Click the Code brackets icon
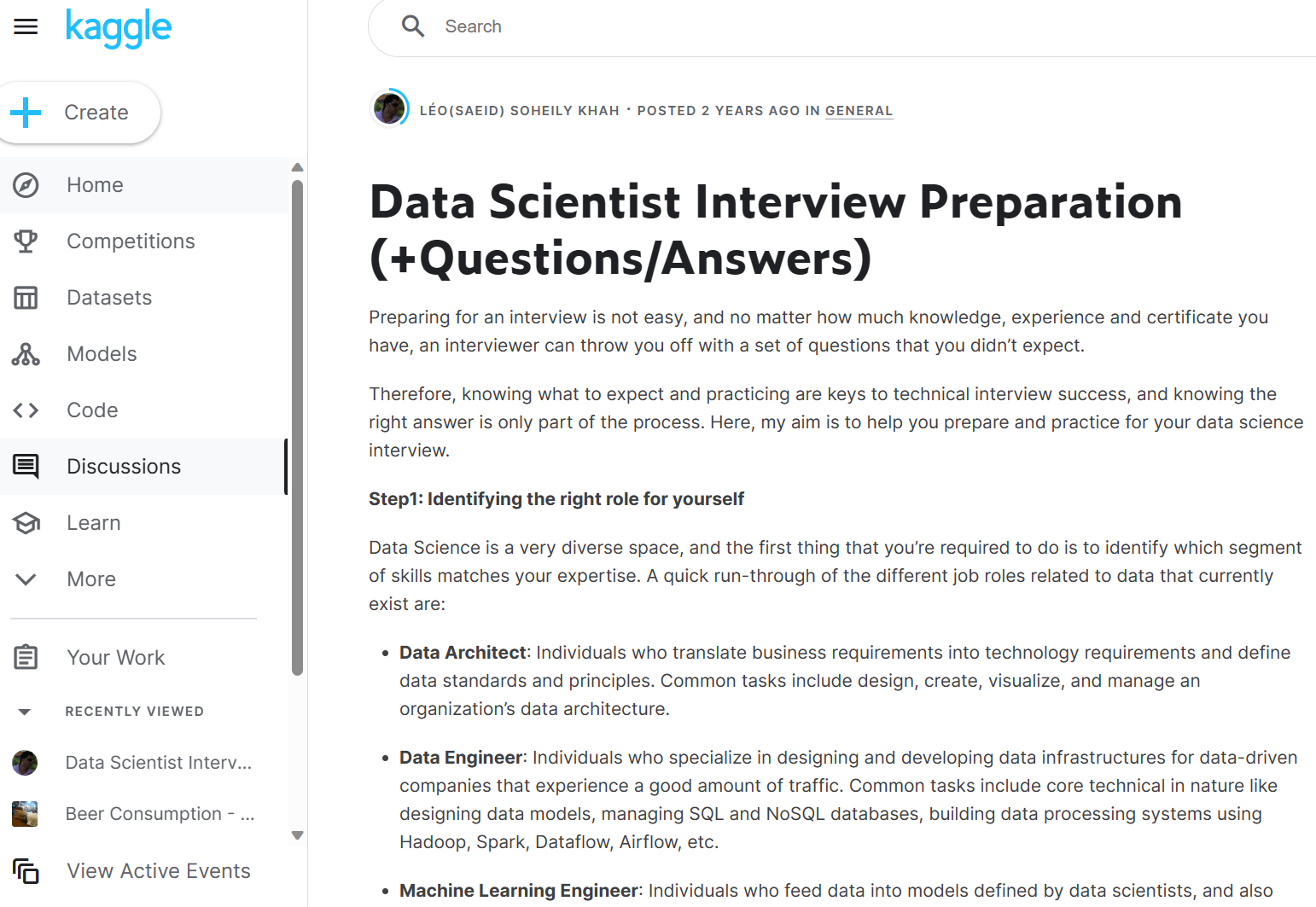 (x=26, y=410)
